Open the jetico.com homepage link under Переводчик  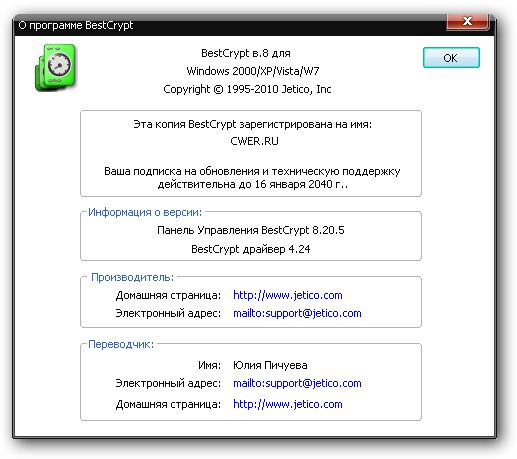coord(288,404)
